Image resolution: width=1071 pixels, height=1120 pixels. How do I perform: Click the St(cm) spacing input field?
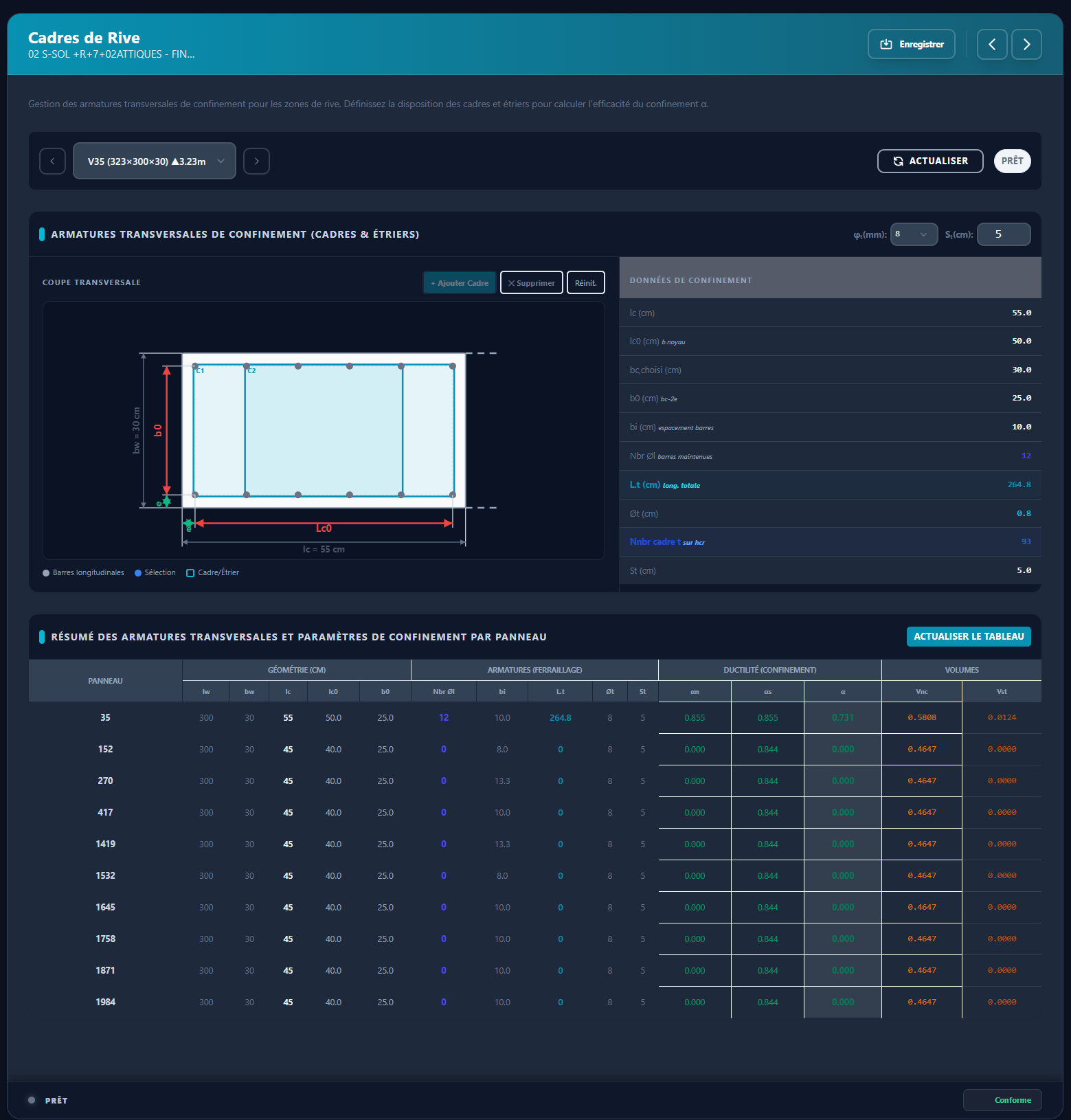(1004, 234)
